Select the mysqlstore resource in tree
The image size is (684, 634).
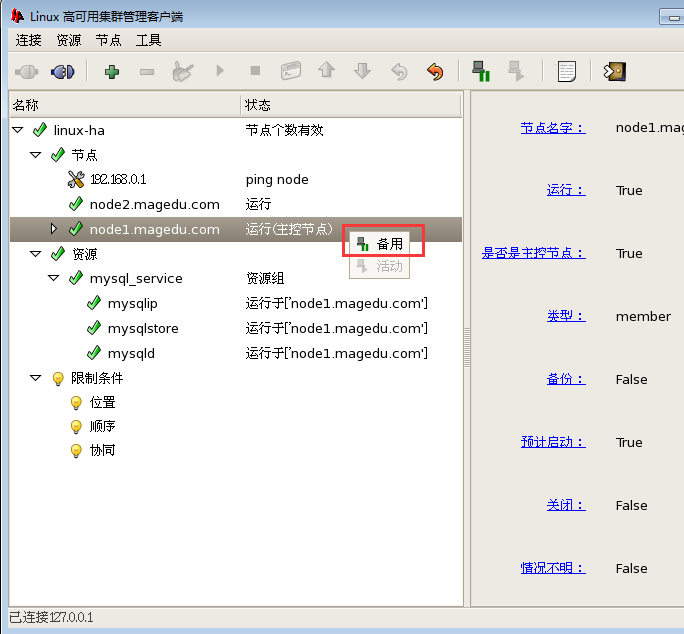tap(143, 329)
